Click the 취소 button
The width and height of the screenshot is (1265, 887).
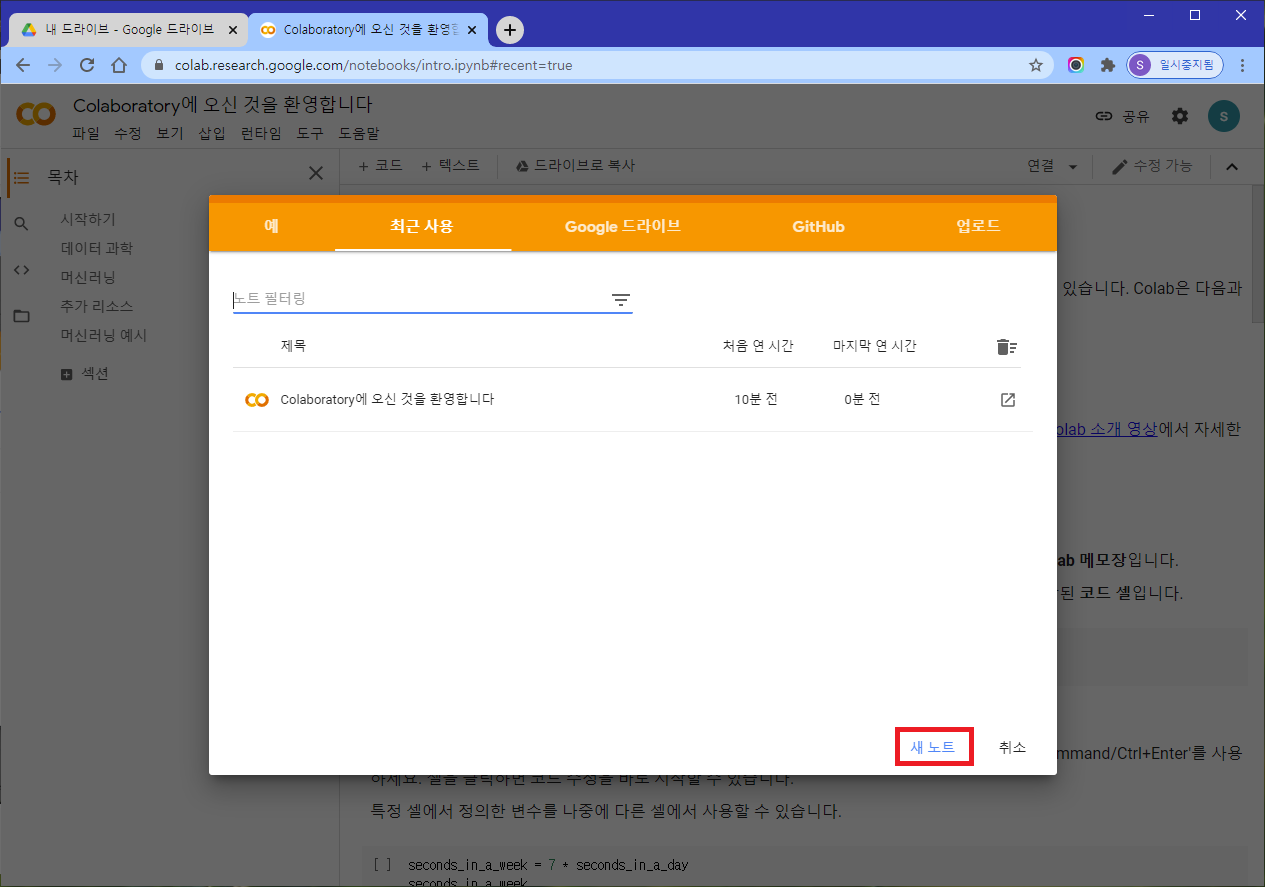pyautogui.click(x=1012, y=747)
